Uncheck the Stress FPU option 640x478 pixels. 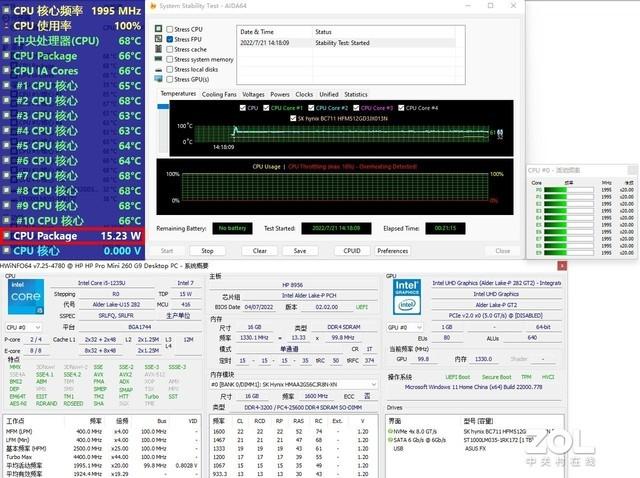(170, 39)
